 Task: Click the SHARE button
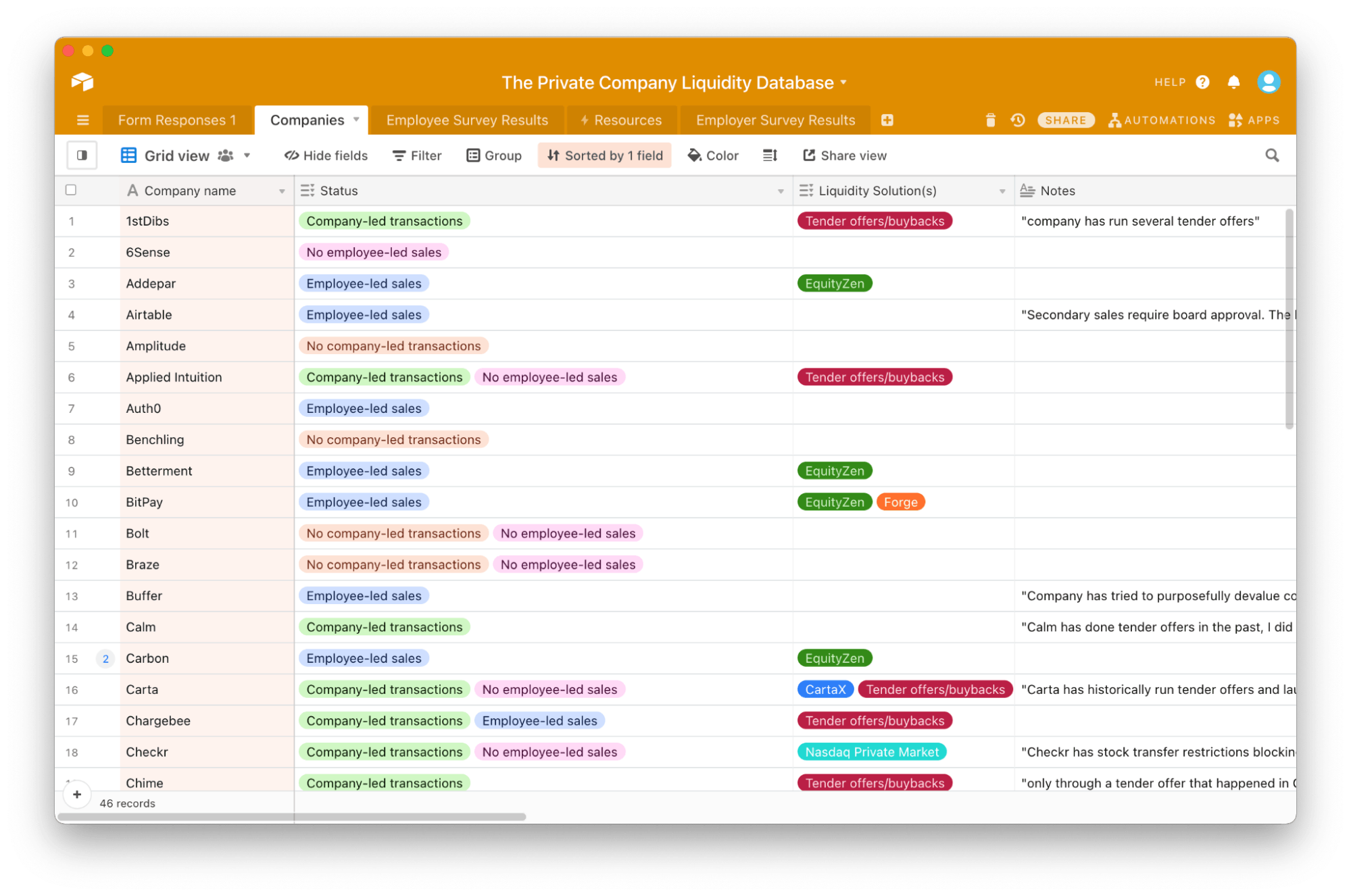(1065, 120)
